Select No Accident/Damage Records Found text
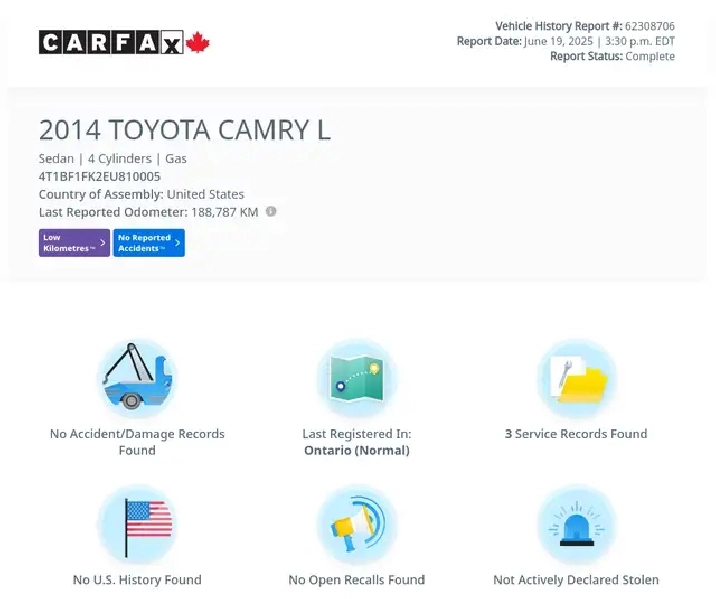The height and width of the screenshot is (599, 716). (x=137, y=442)
